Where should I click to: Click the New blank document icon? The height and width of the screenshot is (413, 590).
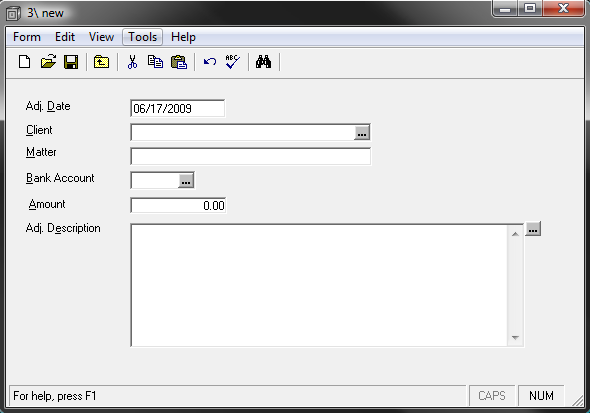[x=25, y=62]
